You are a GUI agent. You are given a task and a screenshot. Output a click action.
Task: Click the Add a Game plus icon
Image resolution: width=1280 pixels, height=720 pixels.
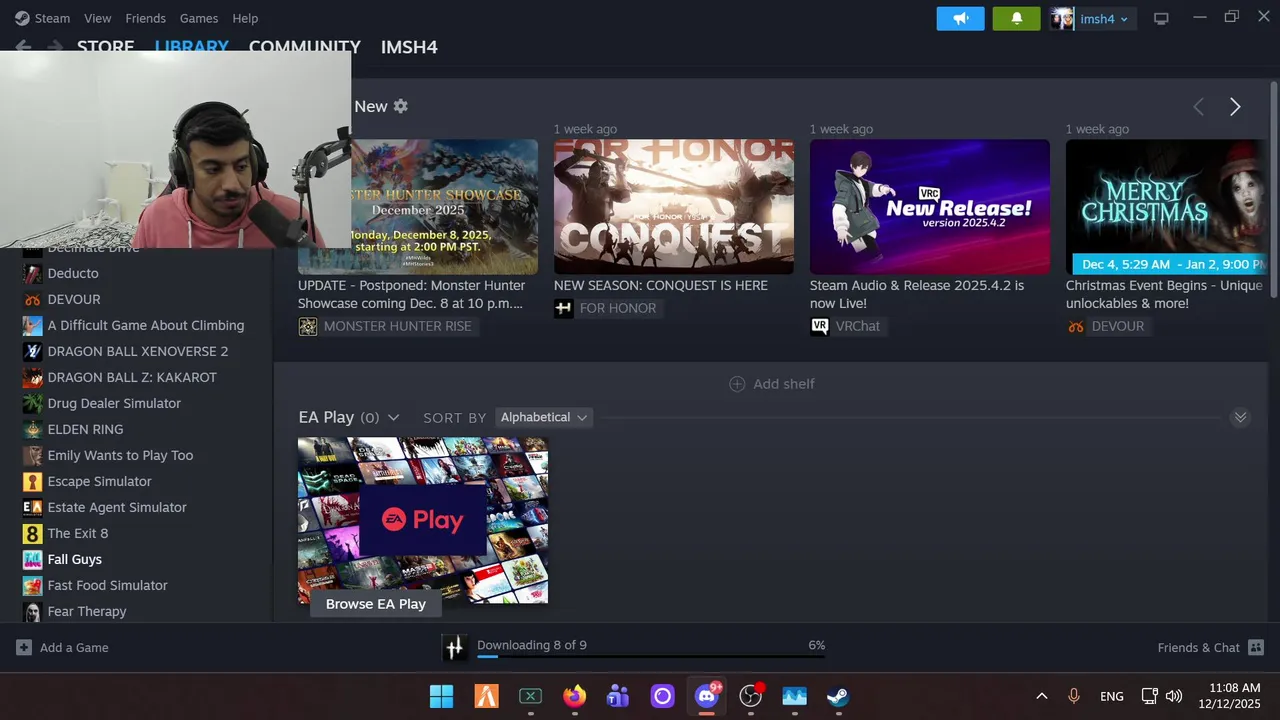24,647
